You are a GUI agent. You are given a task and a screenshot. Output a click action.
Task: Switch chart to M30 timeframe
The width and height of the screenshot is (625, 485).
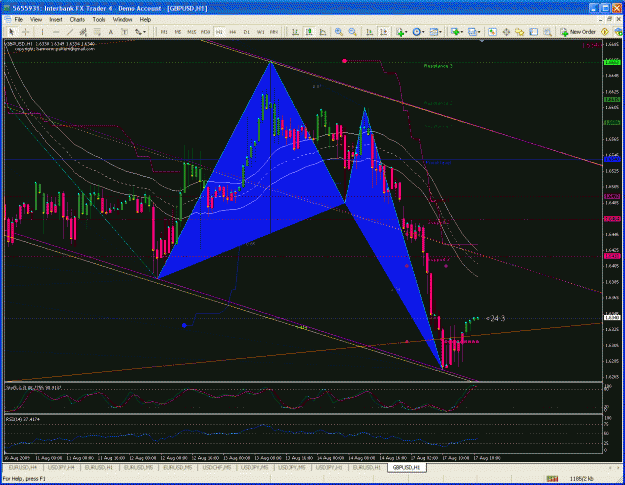[205, 32]
